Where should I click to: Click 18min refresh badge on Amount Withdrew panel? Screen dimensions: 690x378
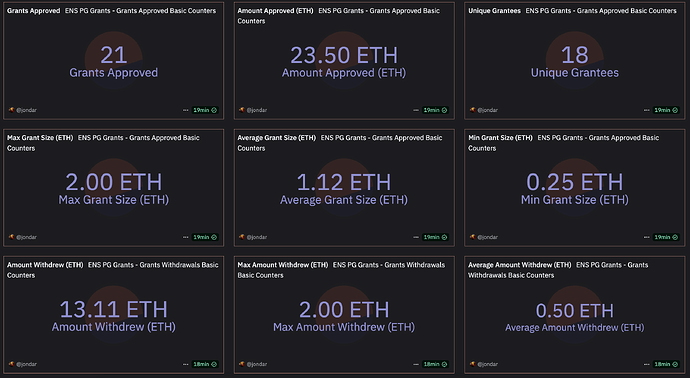click(x=205, y=364)
